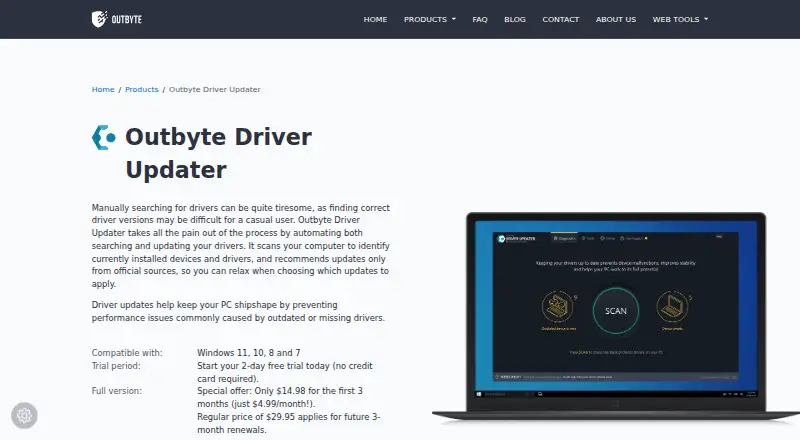Click the laptop device icon in app screenshot
Image resolution: width=800 pixels, height=440 pixels.
point(672,307)
